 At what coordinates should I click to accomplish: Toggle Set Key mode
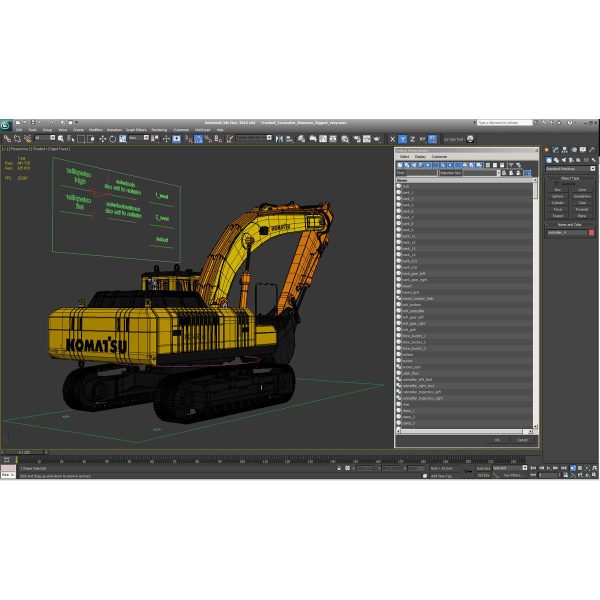(x=483, y=475)
